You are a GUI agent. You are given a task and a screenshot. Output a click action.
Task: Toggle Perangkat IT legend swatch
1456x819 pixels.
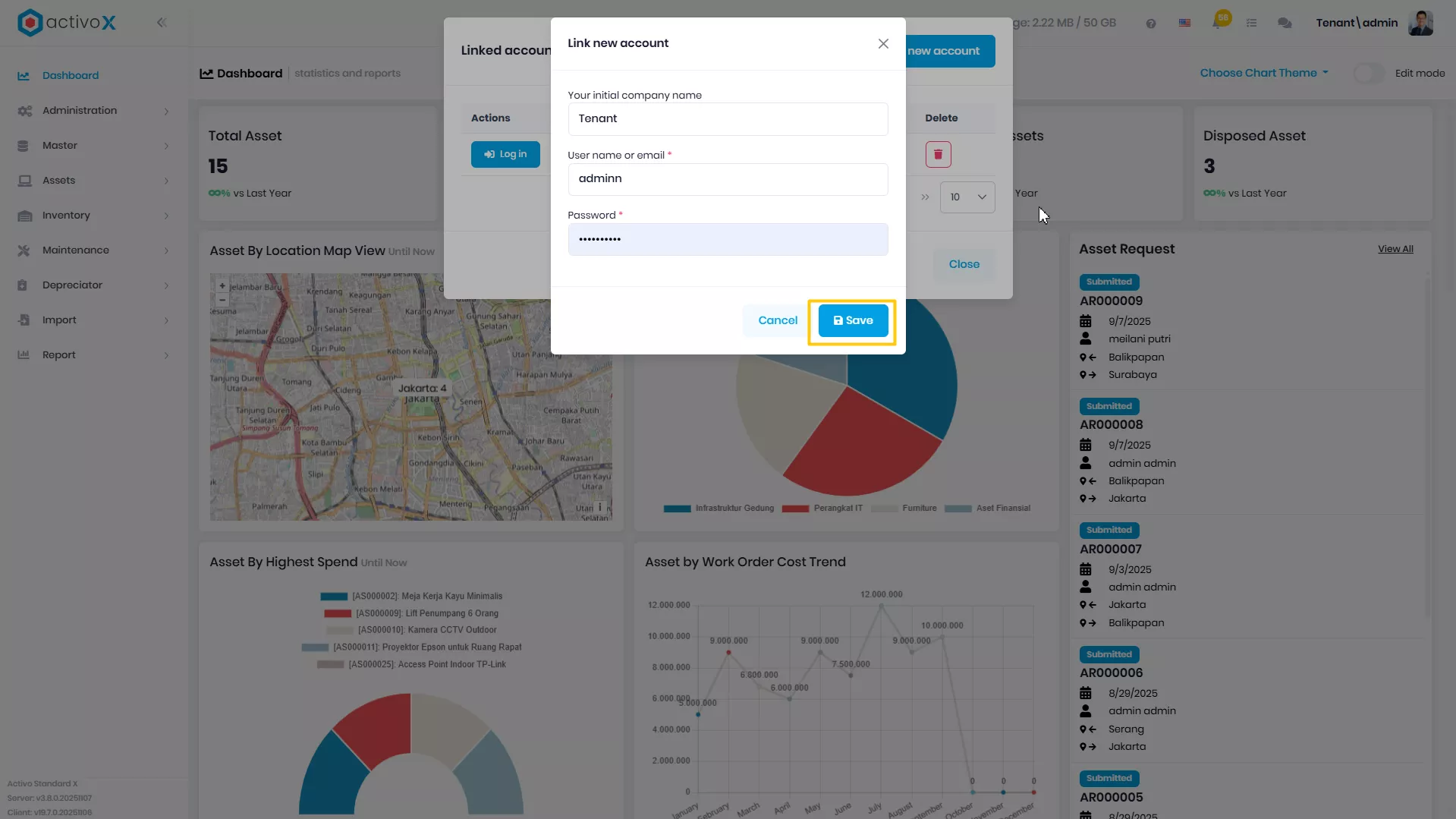click(795, 509)
